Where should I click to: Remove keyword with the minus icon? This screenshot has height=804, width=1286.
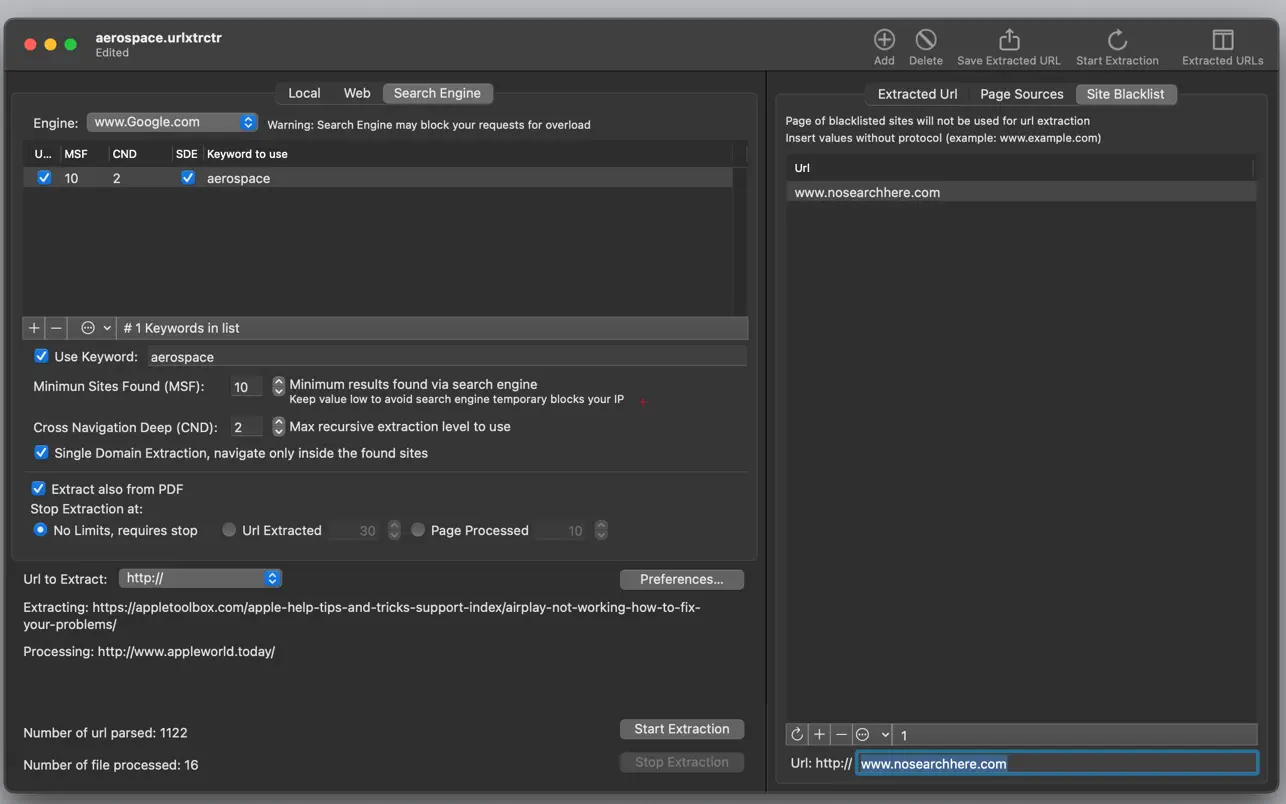click(x=56, y=328)
